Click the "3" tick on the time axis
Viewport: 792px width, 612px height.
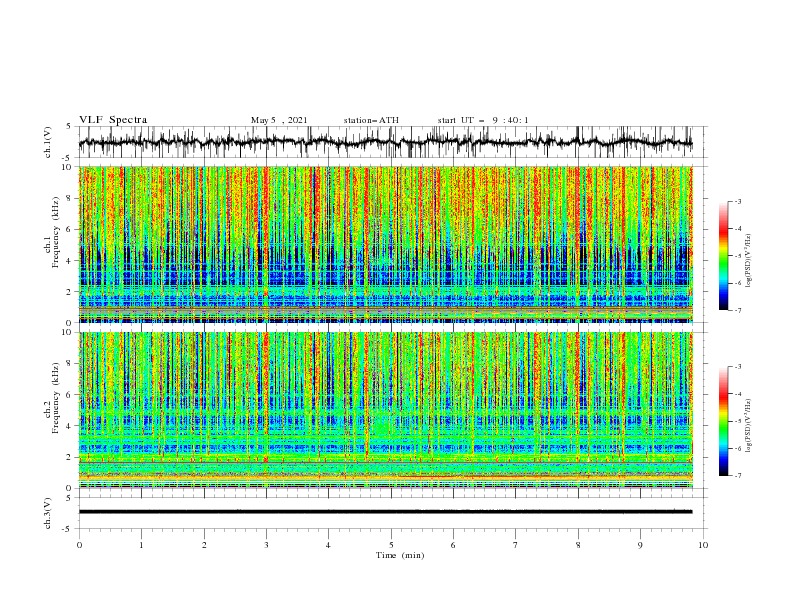click(266, 545)
